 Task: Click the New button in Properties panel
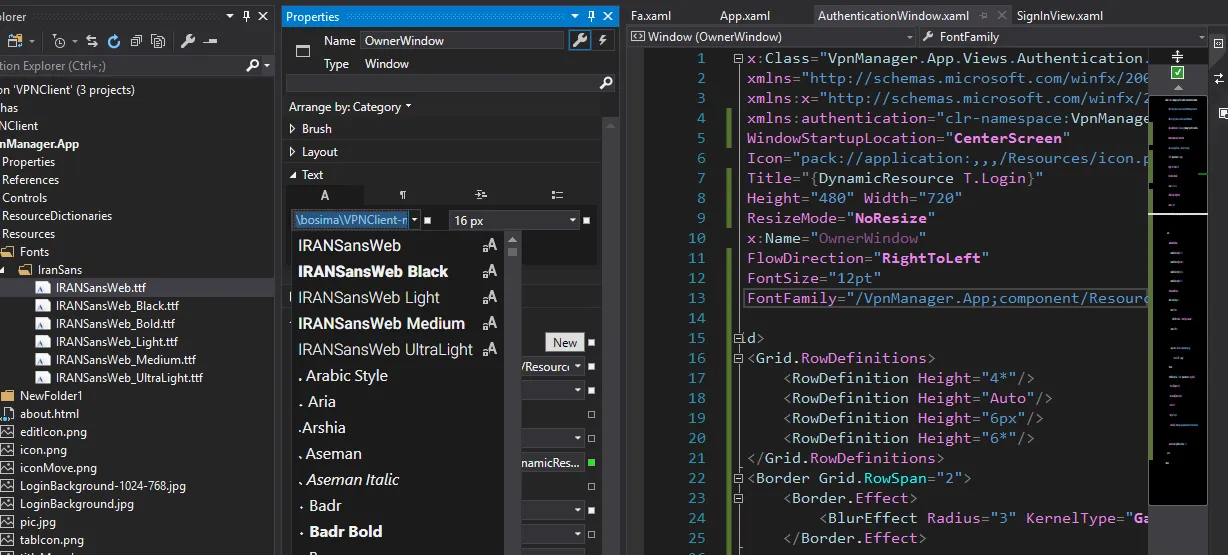565,342
